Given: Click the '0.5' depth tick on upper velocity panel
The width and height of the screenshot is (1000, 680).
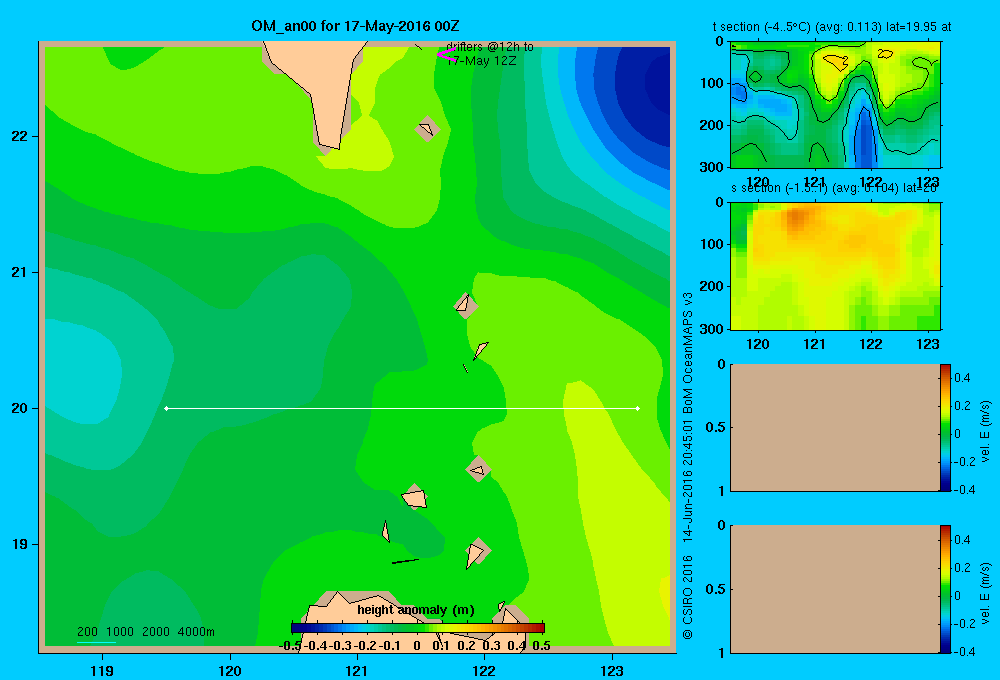Looking at the screenshot, I should coord(716,427).
